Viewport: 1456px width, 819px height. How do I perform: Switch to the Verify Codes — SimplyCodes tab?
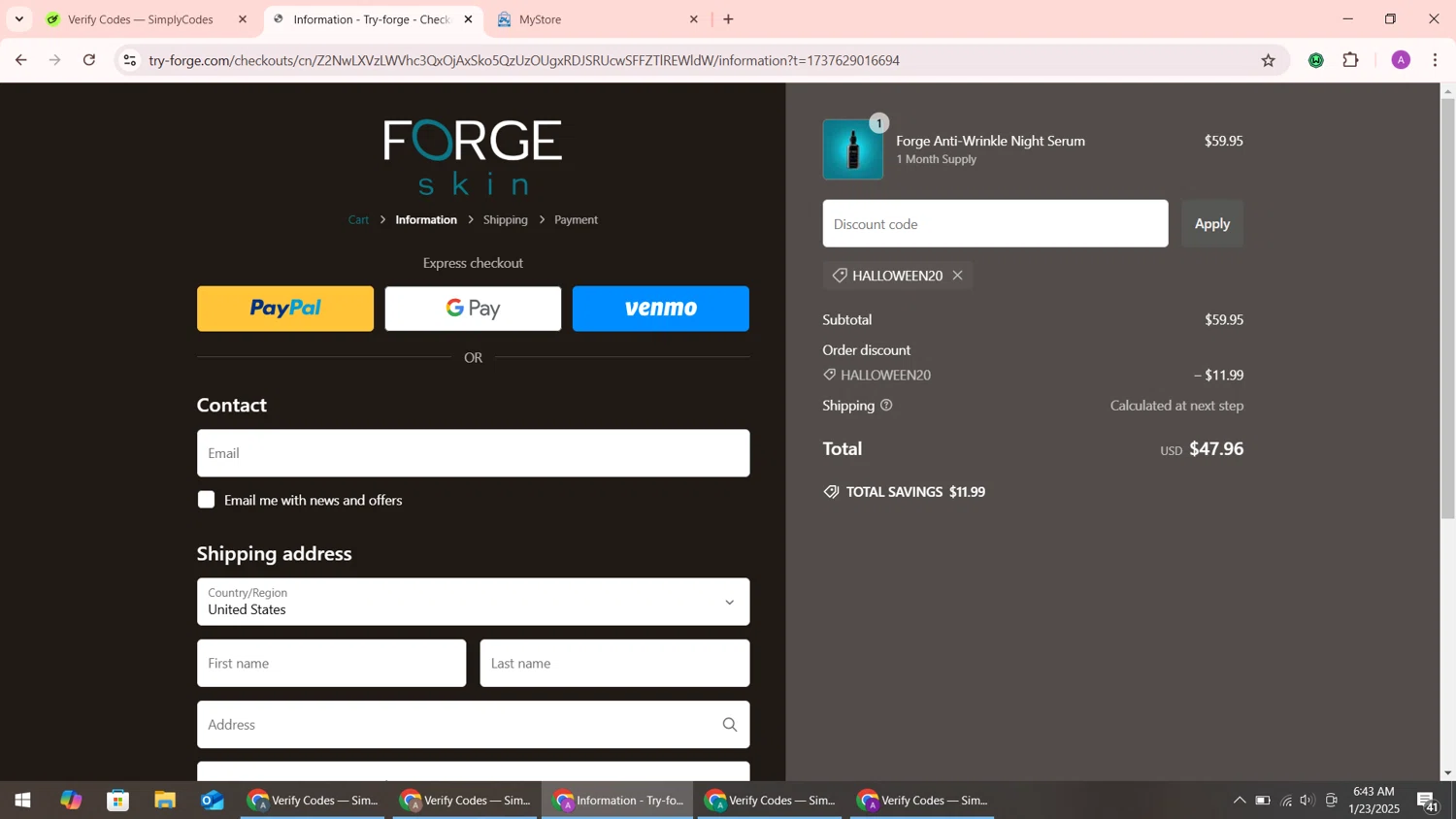pos(141,19)
